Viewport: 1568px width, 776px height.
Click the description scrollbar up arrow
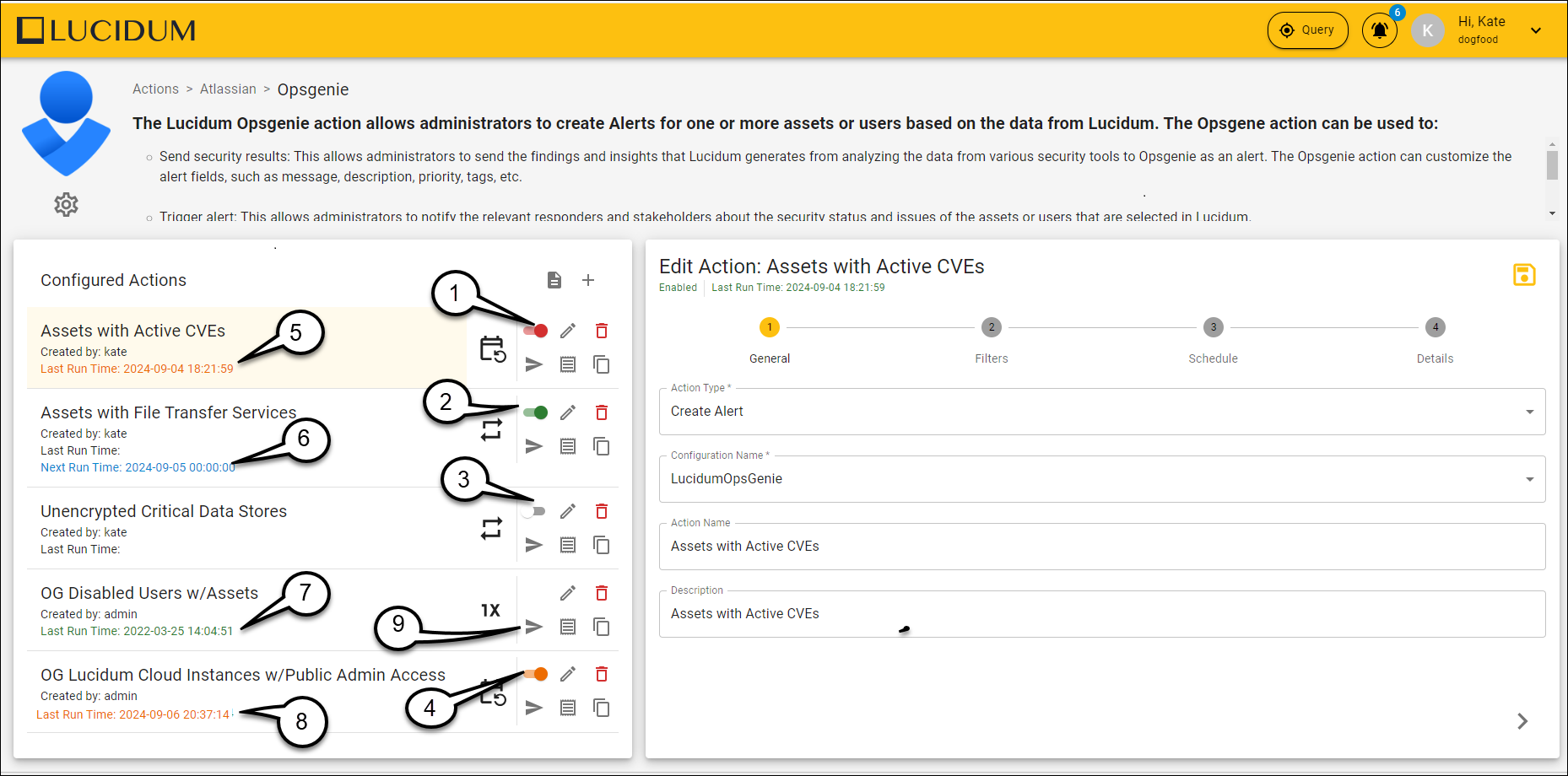coord(1552,144)
